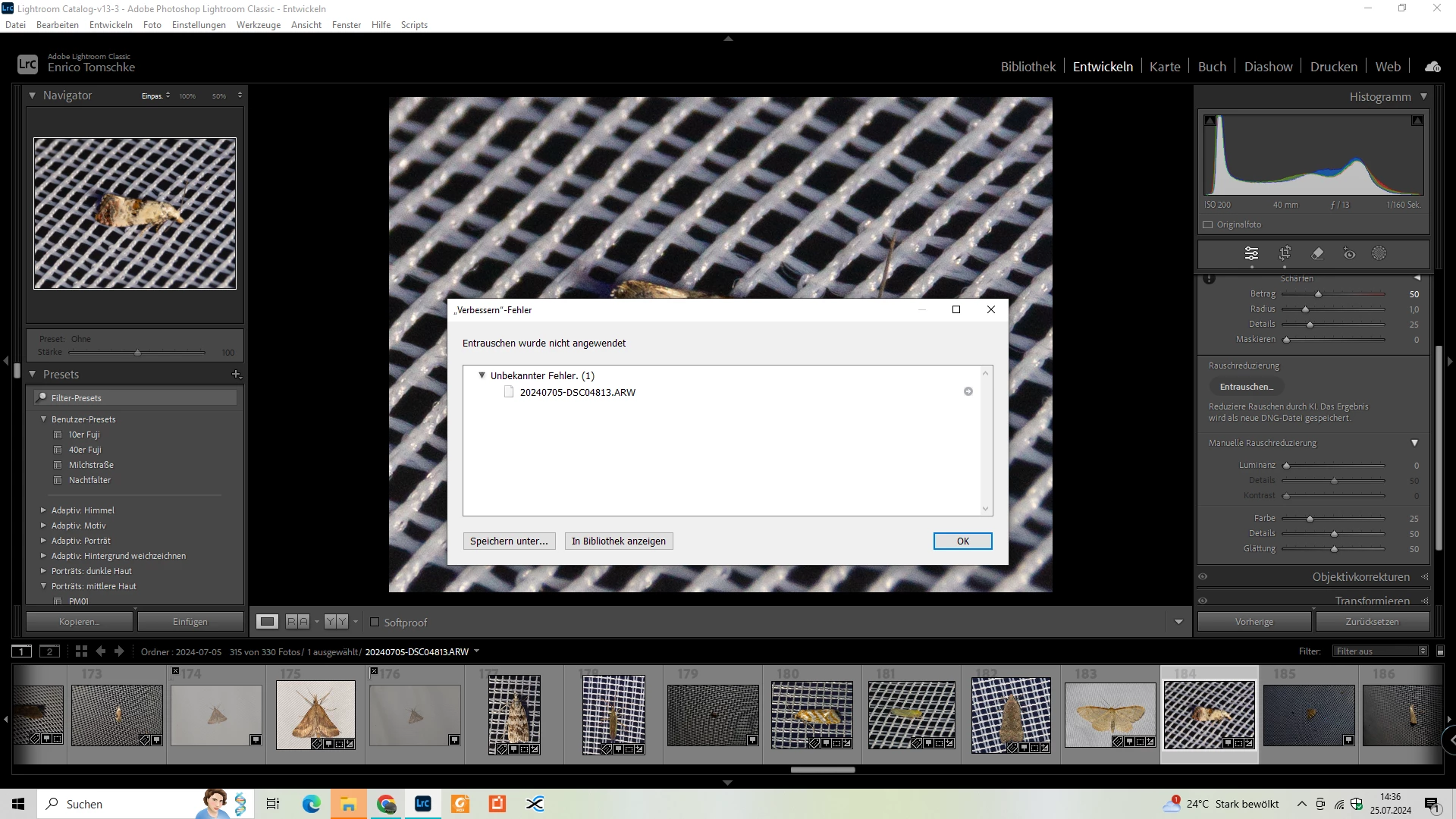Enable the Softproof checkbox
Screen dimensions: 1456x819
tap(375, 622)
